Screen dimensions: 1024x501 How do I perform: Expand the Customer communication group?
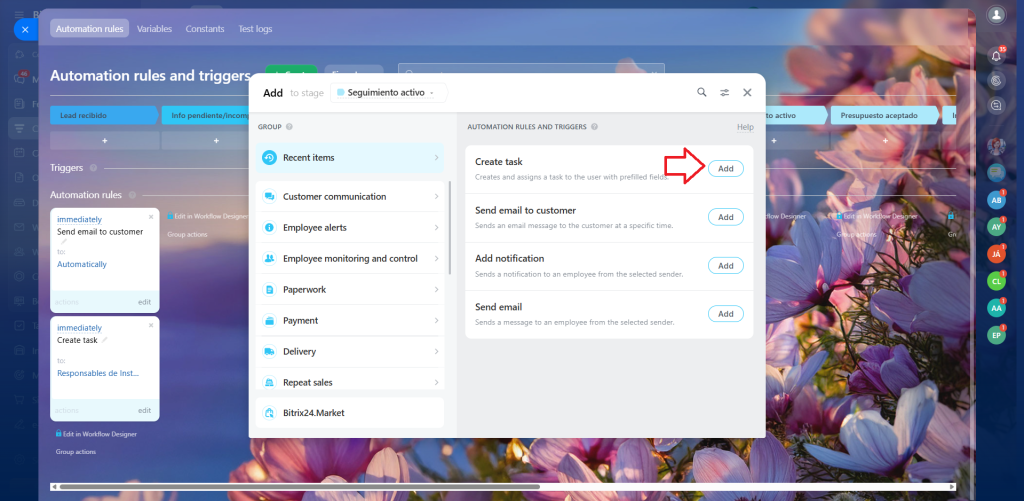[x=350, y=197]
